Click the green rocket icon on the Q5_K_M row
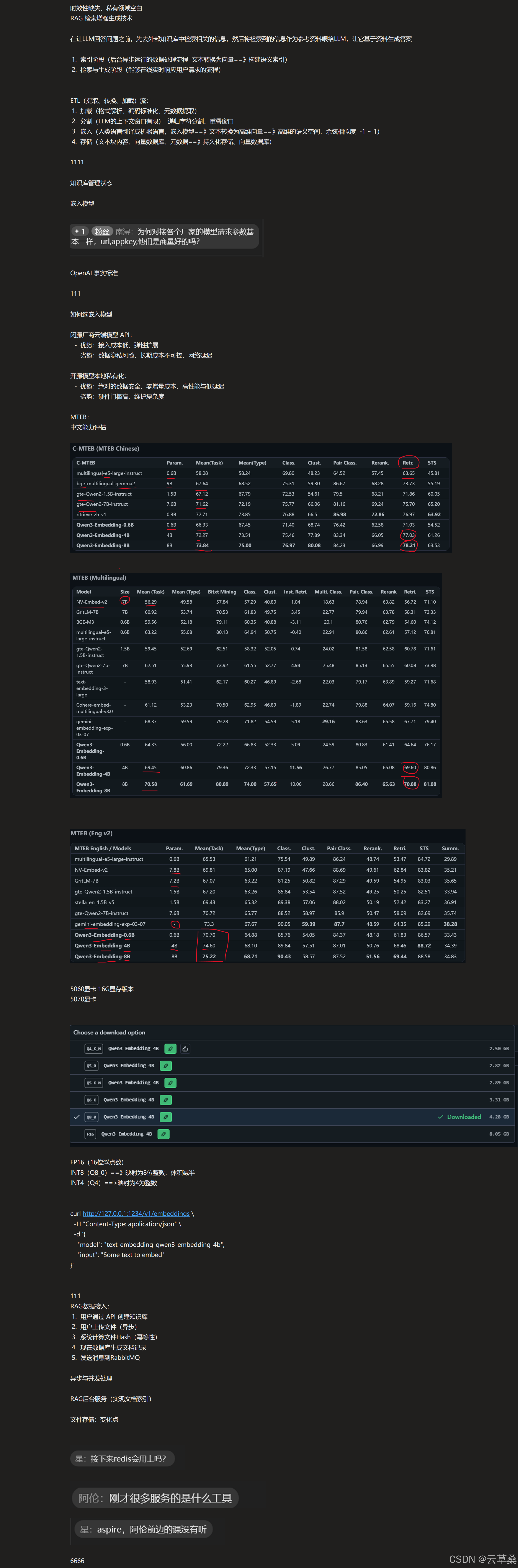518x1568 pixels. (x=170, y=1083)
